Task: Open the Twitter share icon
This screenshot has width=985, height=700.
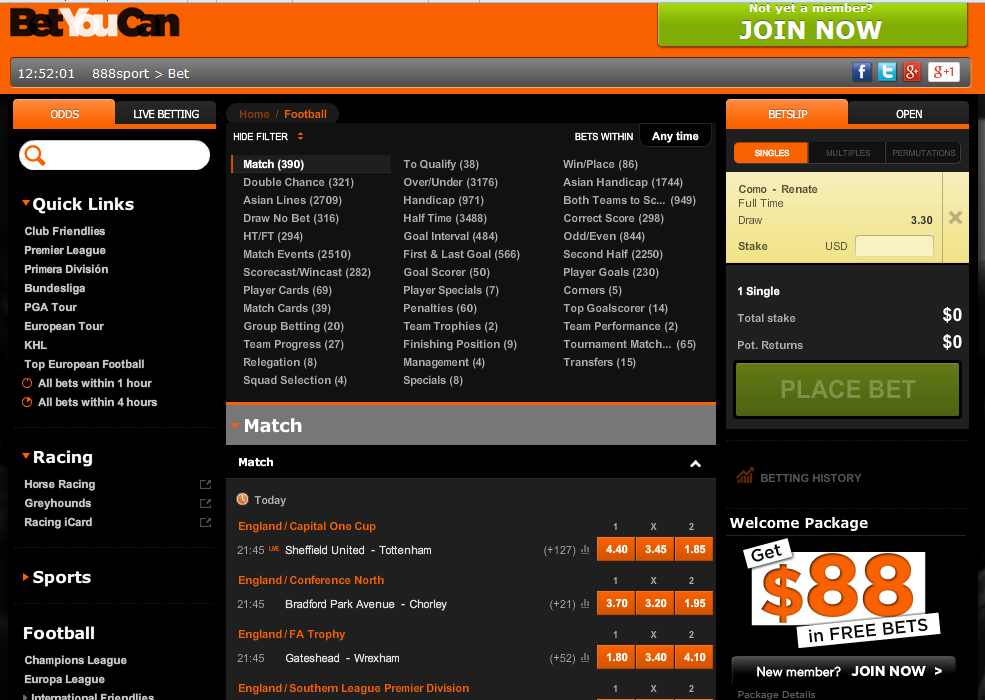Action: point(886,72)
